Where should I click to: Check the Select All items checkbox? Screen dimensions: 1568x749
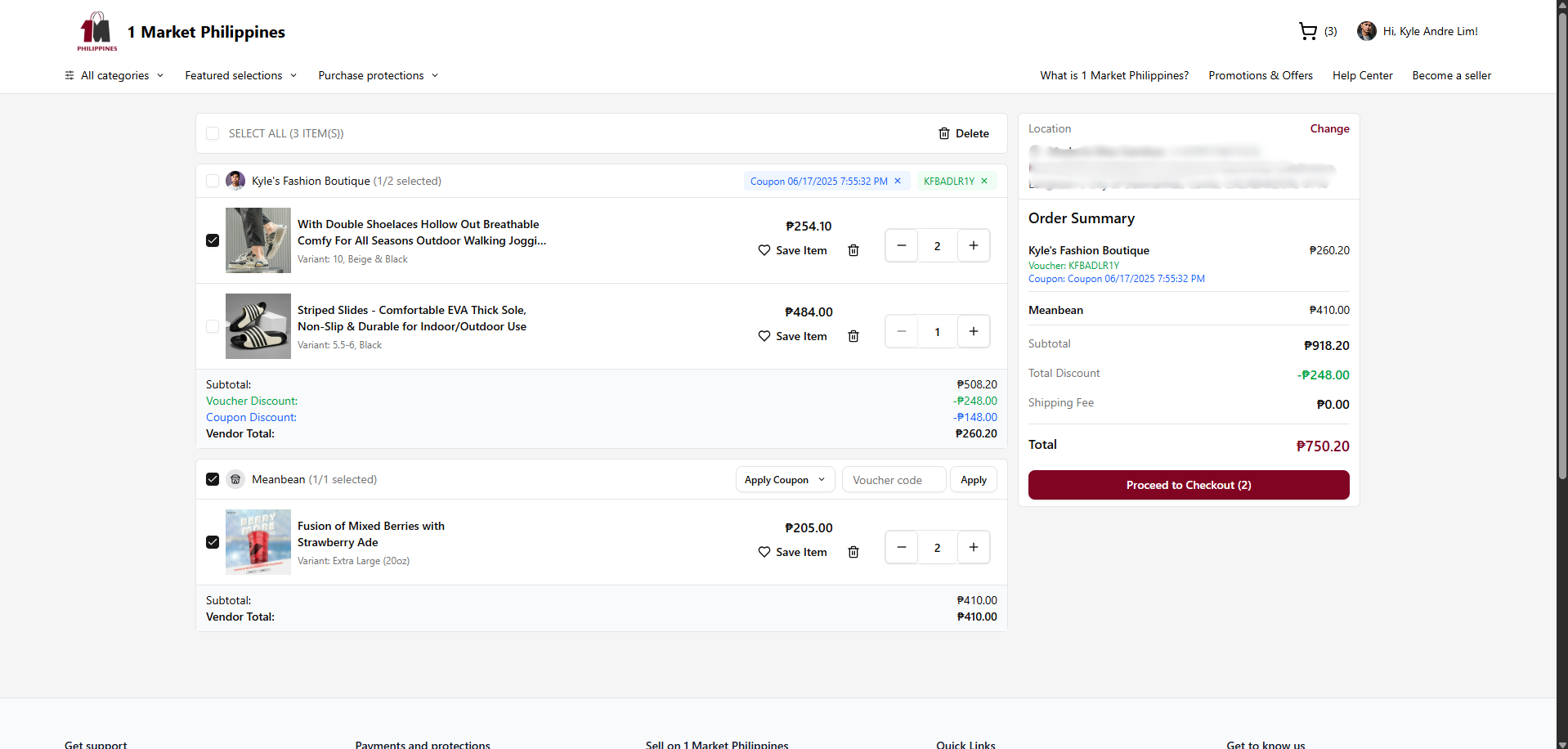coord(213,133)
